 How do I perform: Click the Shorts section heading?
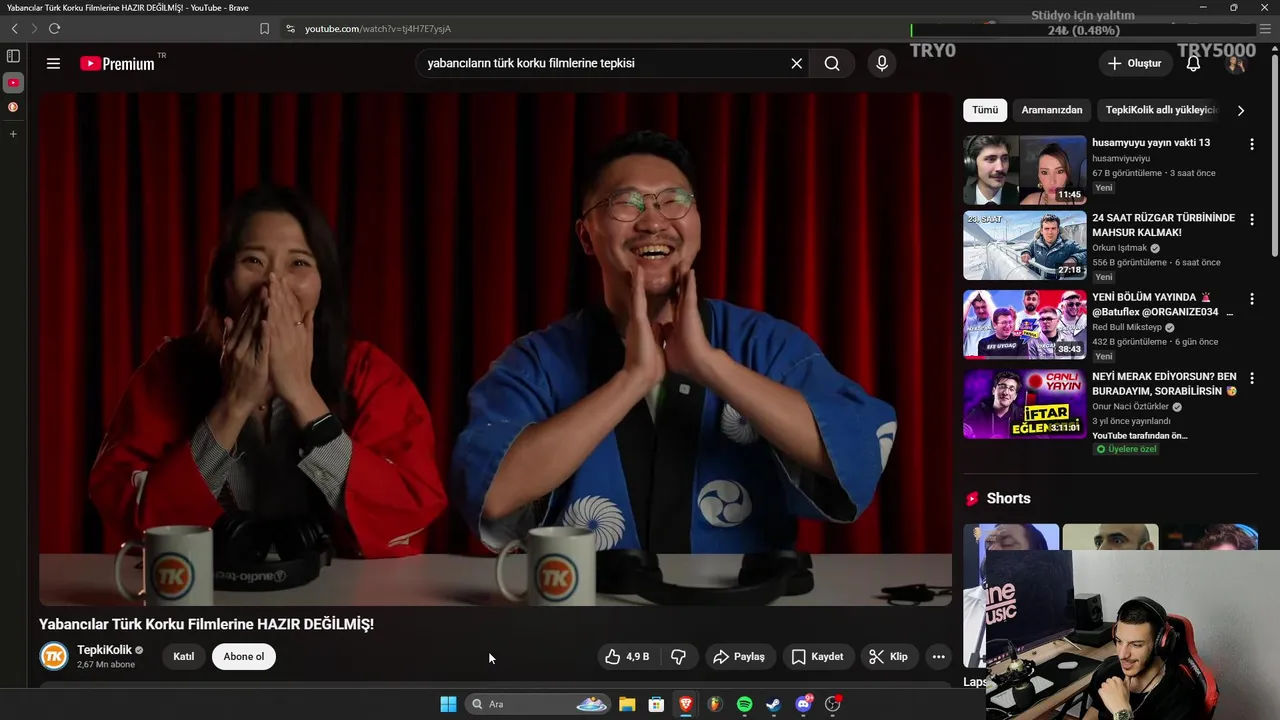click(x=1008, y=498)
